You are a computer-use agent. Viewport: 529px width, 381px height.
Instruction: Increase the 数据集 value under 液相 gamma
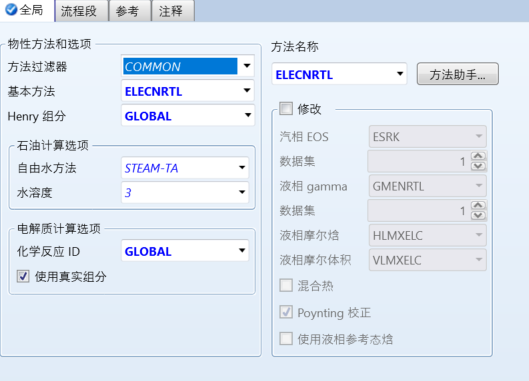pos(478,205)
